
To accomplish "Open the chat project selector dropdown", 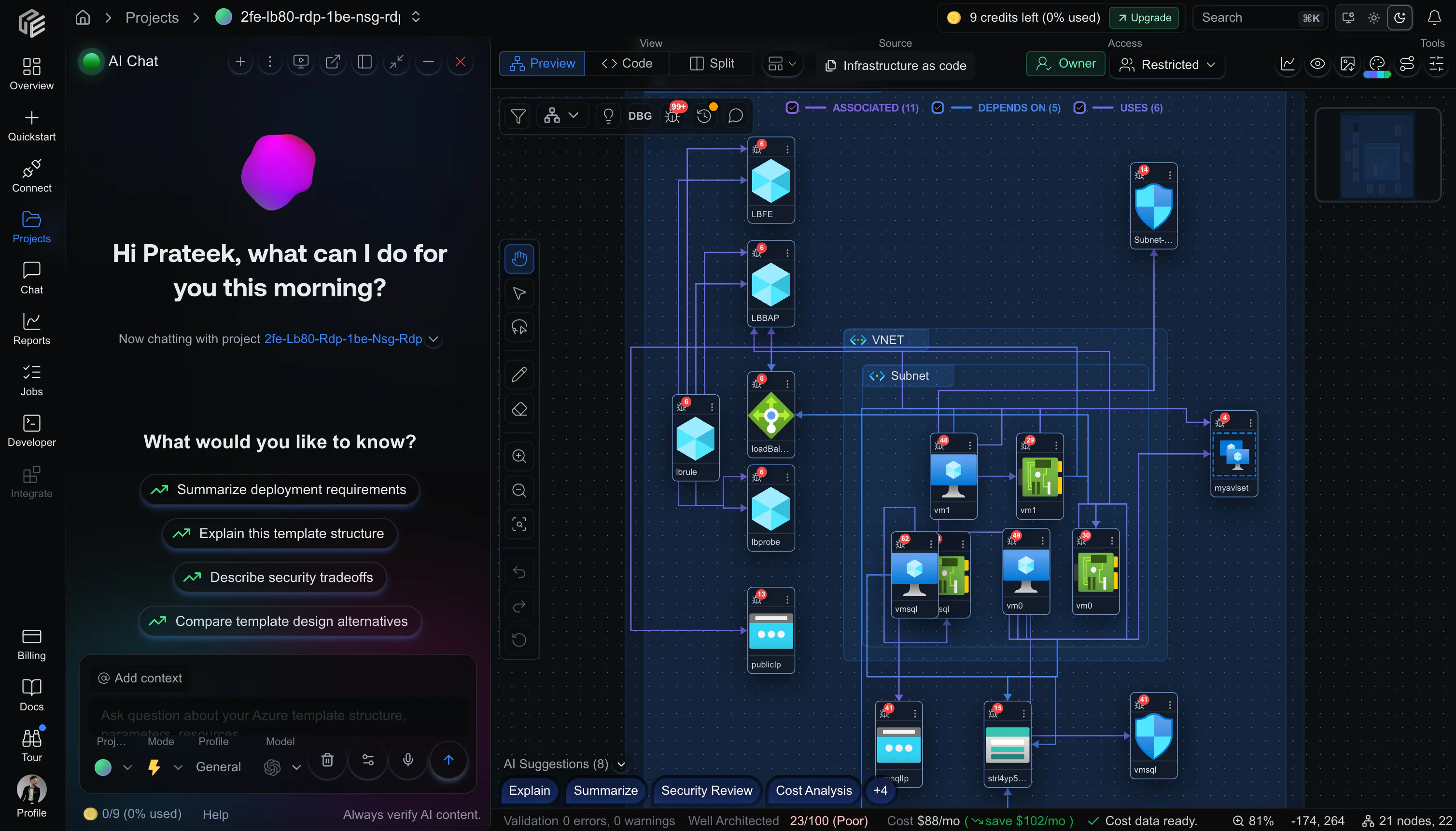I will point(113,767).
